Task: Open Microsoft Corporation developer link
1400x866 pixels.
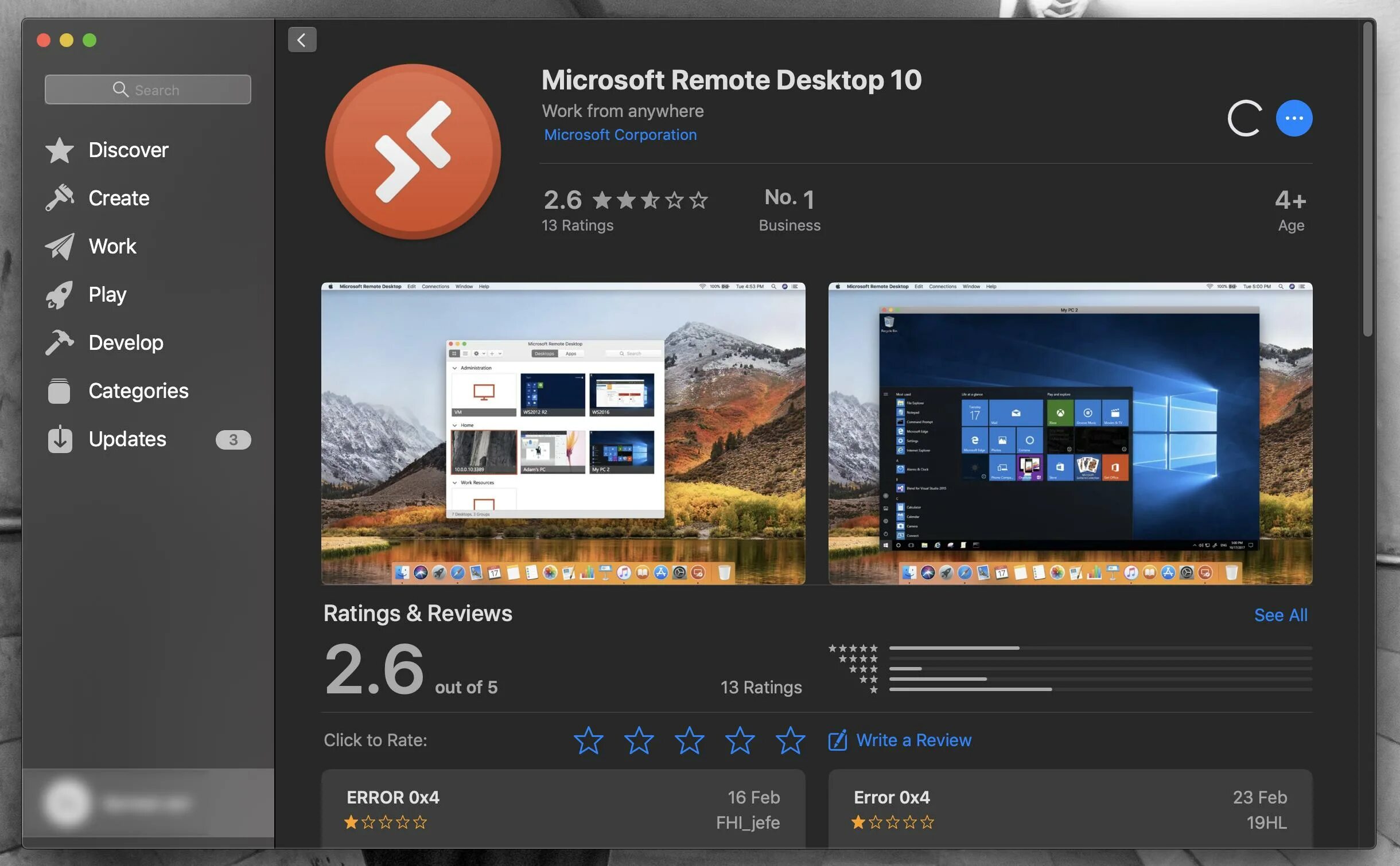Action: click(x=620, y=135)
